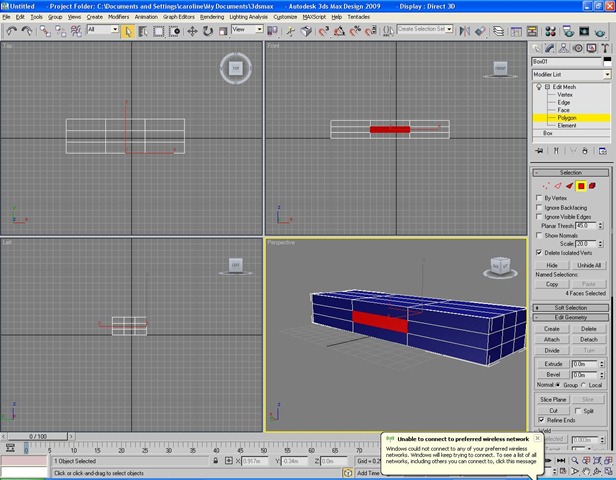Screen dimensions: 616x480
Task: Enable the Show Normals checkbox
Action: coord(539,235)
